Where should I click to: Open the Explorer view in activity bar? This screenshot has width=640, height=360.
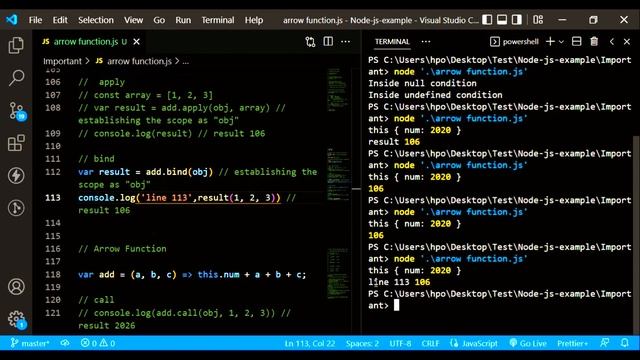tap(16, 45)
